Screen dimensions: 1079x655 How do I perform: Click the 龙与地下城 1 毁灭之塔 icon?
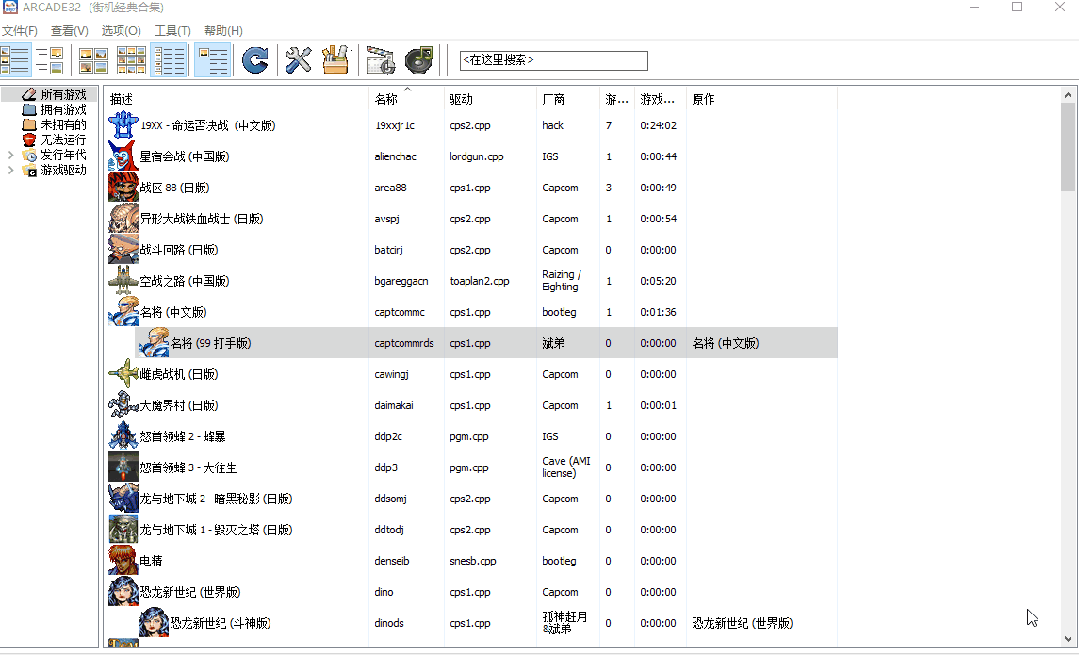(123, 529)
